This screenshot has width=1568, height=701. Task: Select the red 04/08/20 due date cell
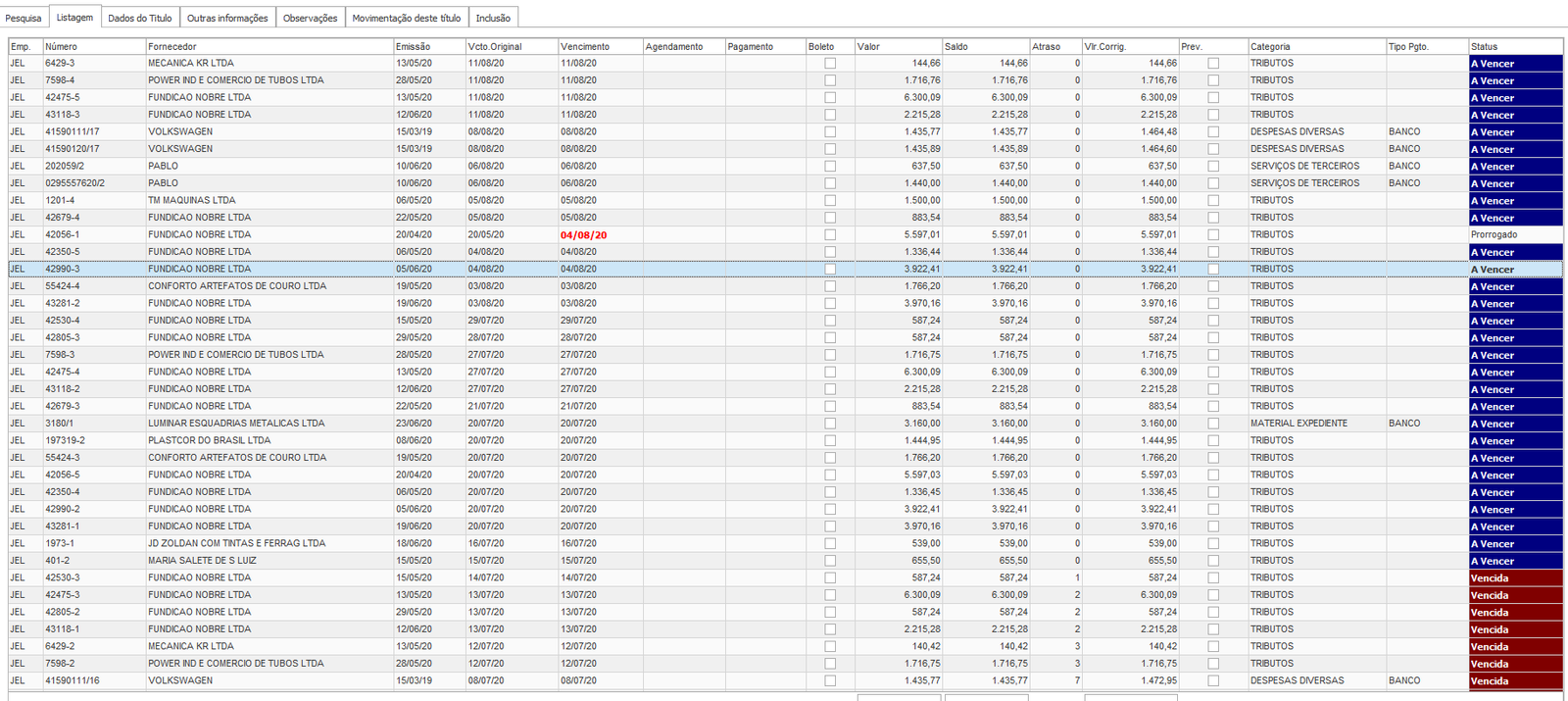[584, 235]
